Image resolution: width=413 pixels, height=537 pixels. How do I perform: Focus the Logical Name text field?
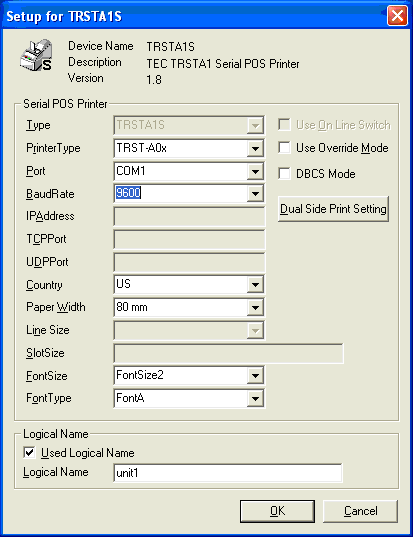coord(228,473)
